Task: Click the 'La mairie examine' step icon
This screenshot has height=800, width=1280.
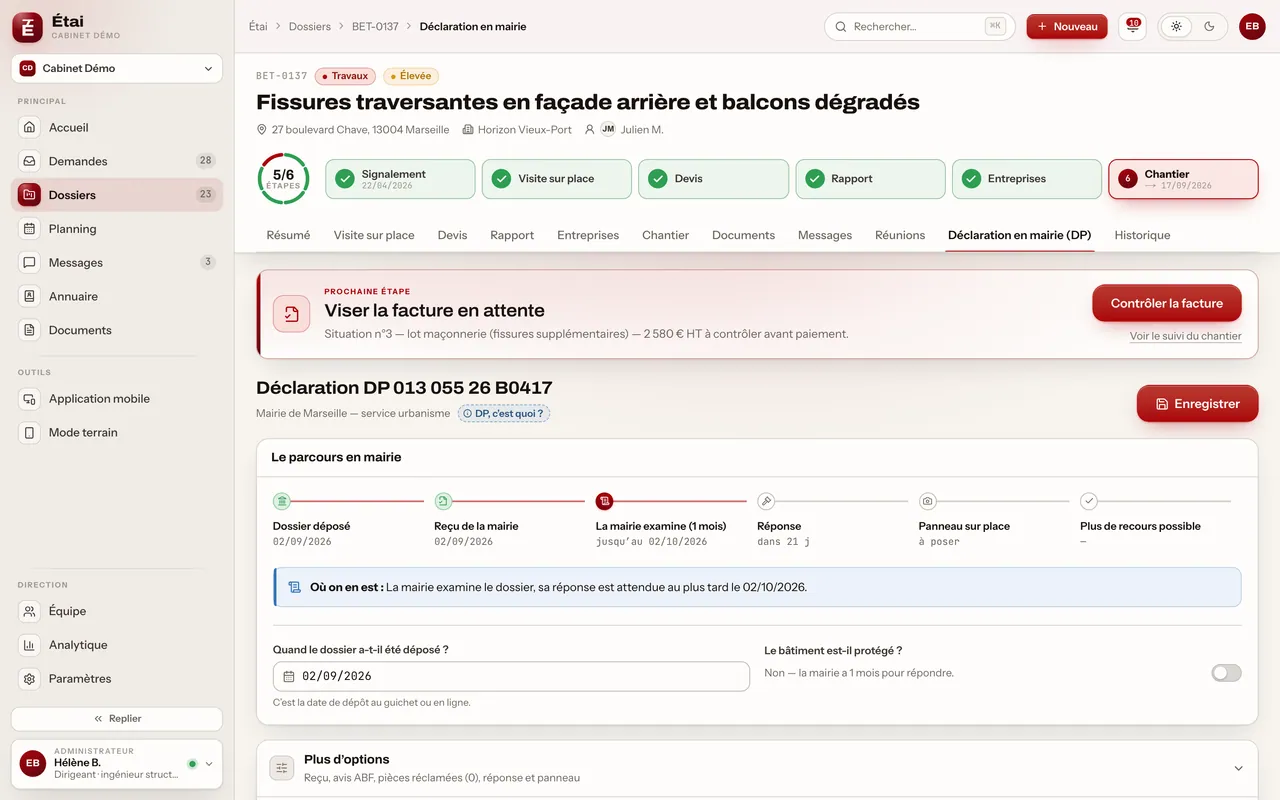Action: 604,501
